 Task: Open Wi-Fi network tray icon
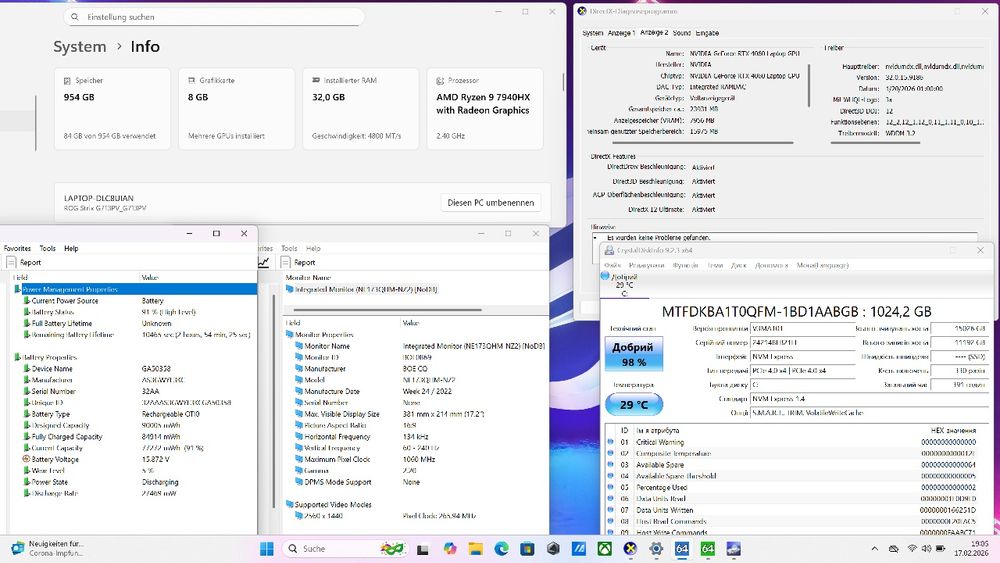point(912,548)
